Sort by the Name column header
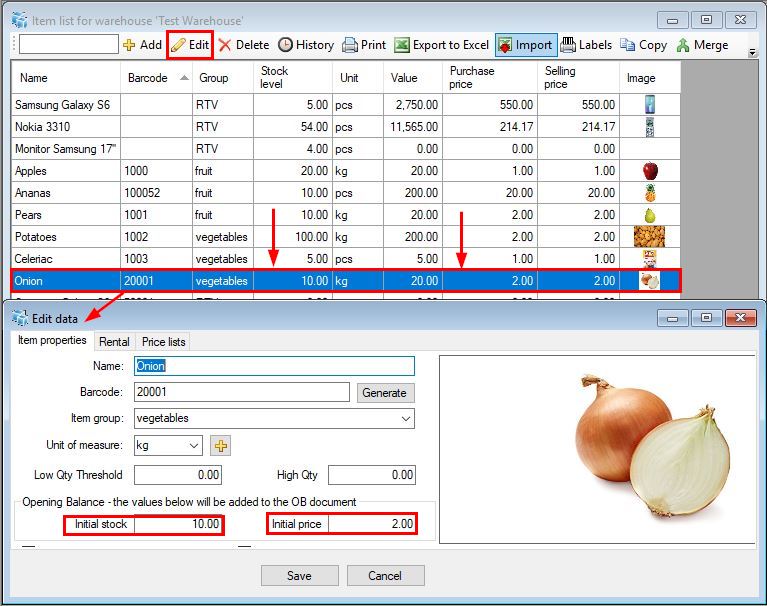The height and width of the screenshot is (606, 767). [66, 77]
